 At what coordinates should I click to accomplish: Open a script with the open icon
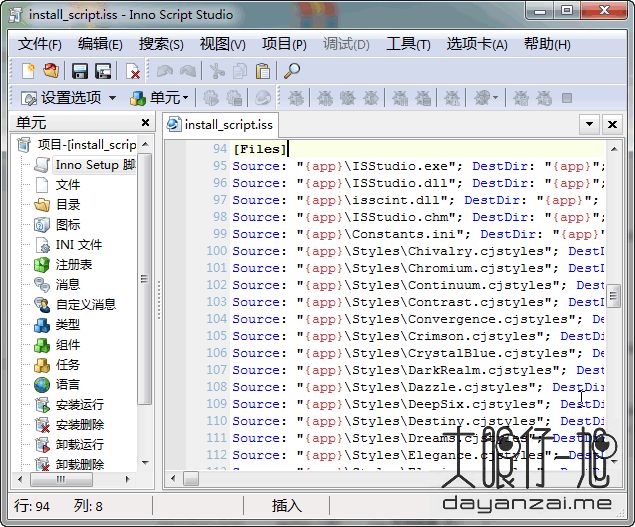point(51,71)
